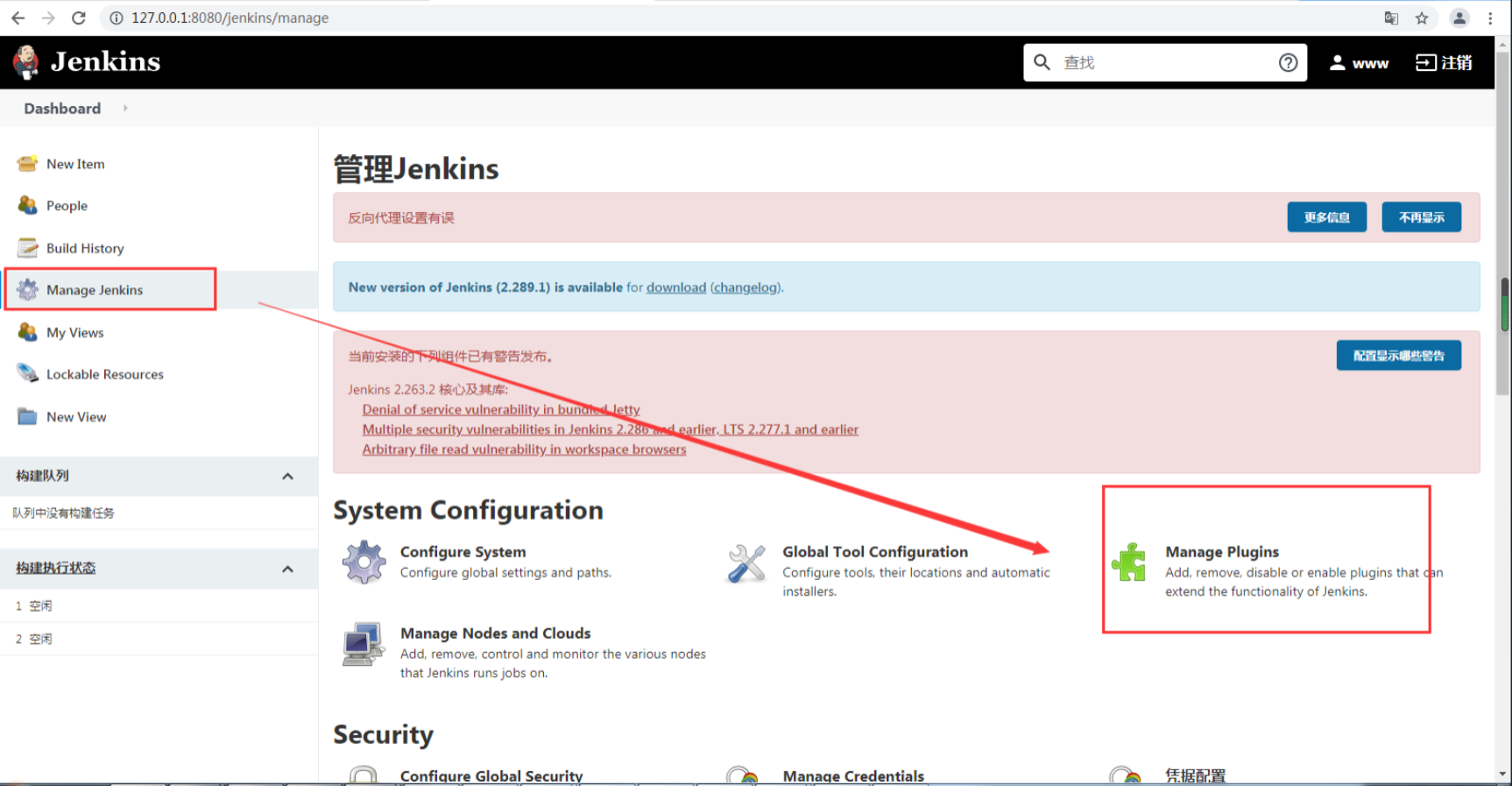The image size is (1512, 786).
Task: Click the site information icon in address bar
Action: click(x=116, y=18)
